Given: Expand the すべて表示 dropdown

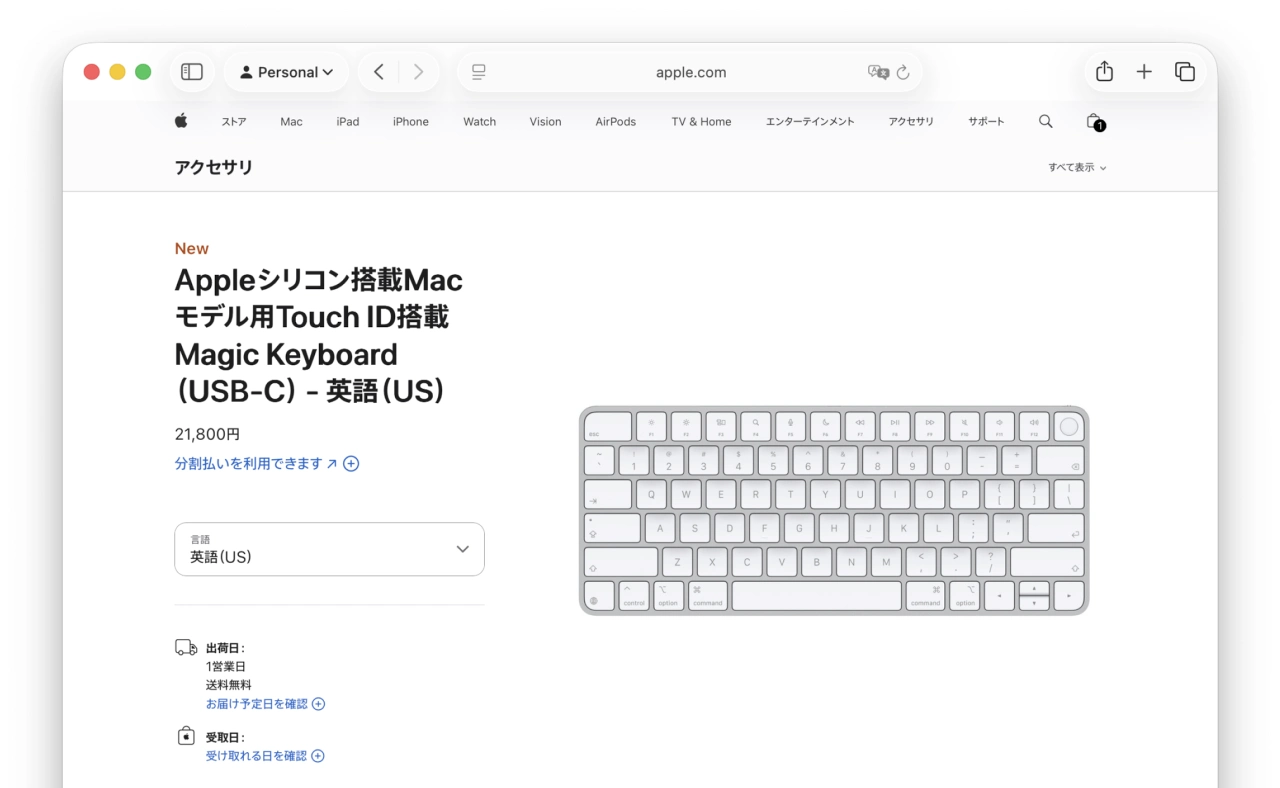Looking at the screenshot, I should point(1077,167).
